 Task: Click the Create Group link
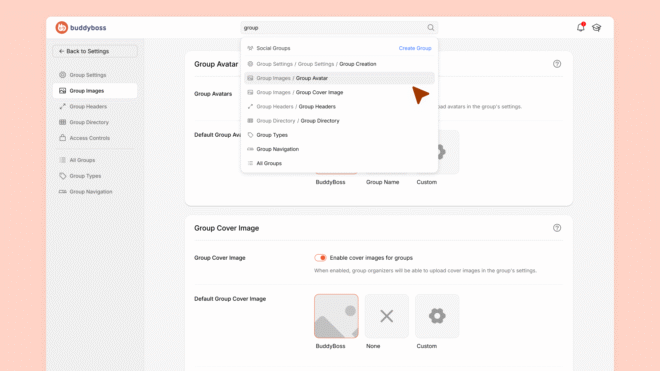click(415, 48)
